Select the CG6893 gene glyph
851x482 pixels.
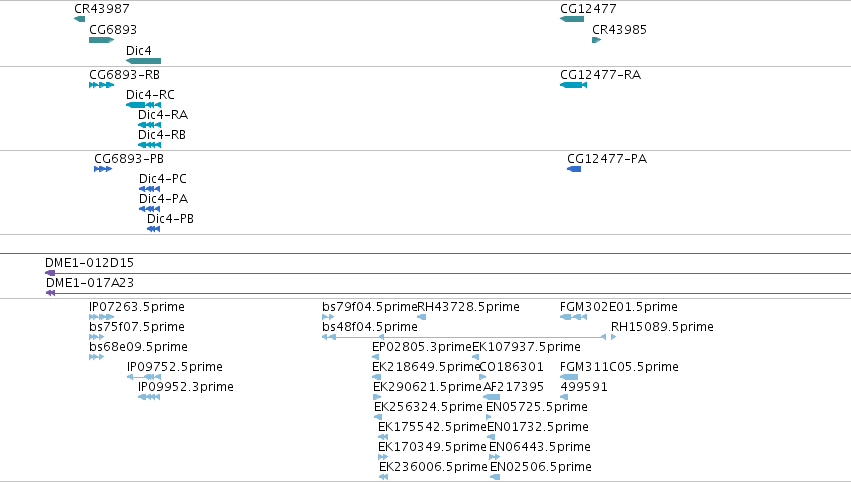(101, 40)
